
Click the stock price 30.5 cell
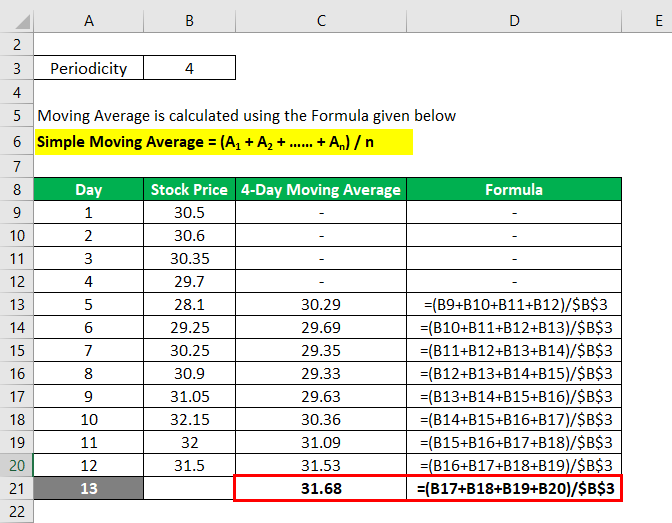(189, 212)
